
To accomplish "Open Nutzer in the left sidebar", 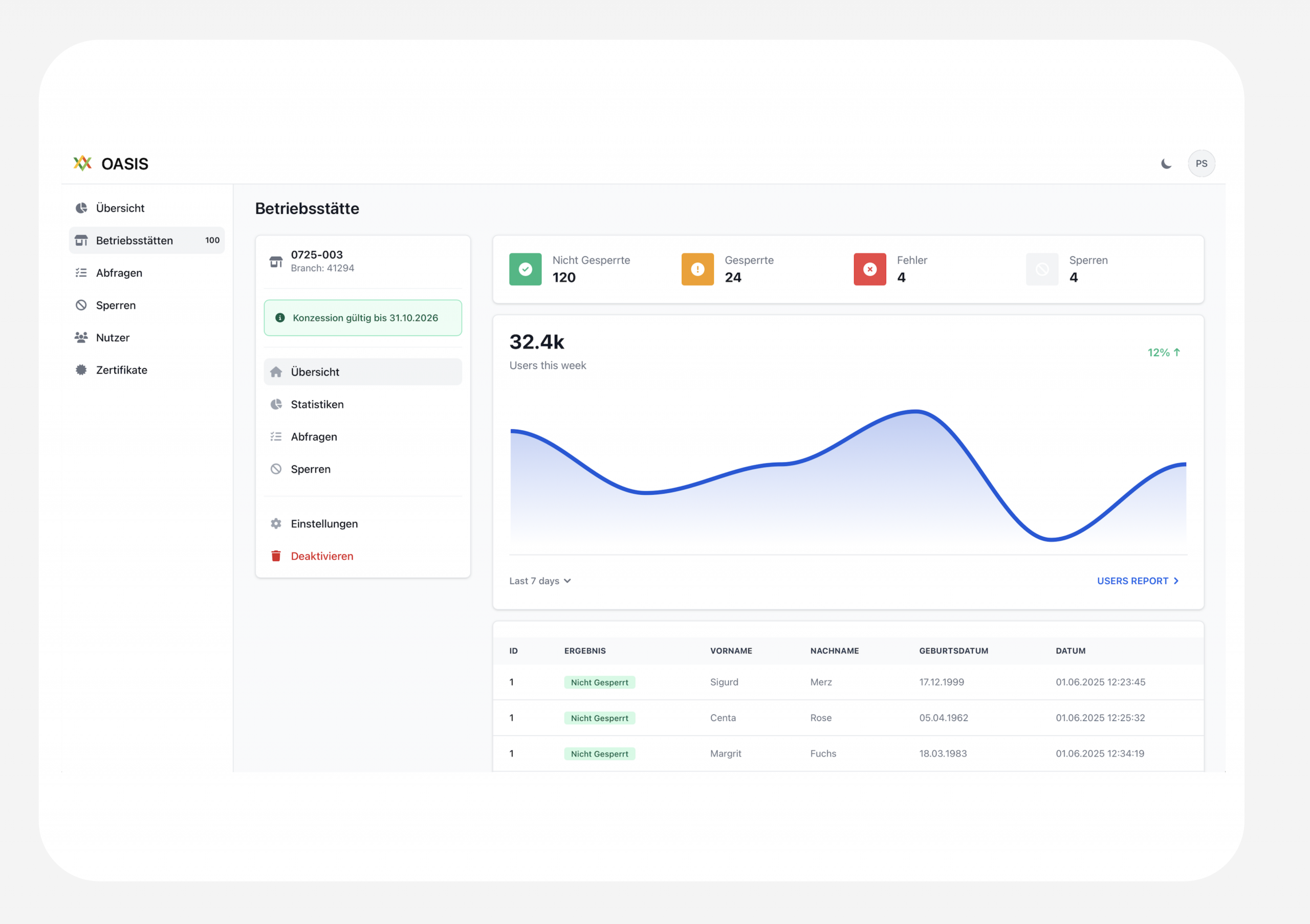I will 113,338.
